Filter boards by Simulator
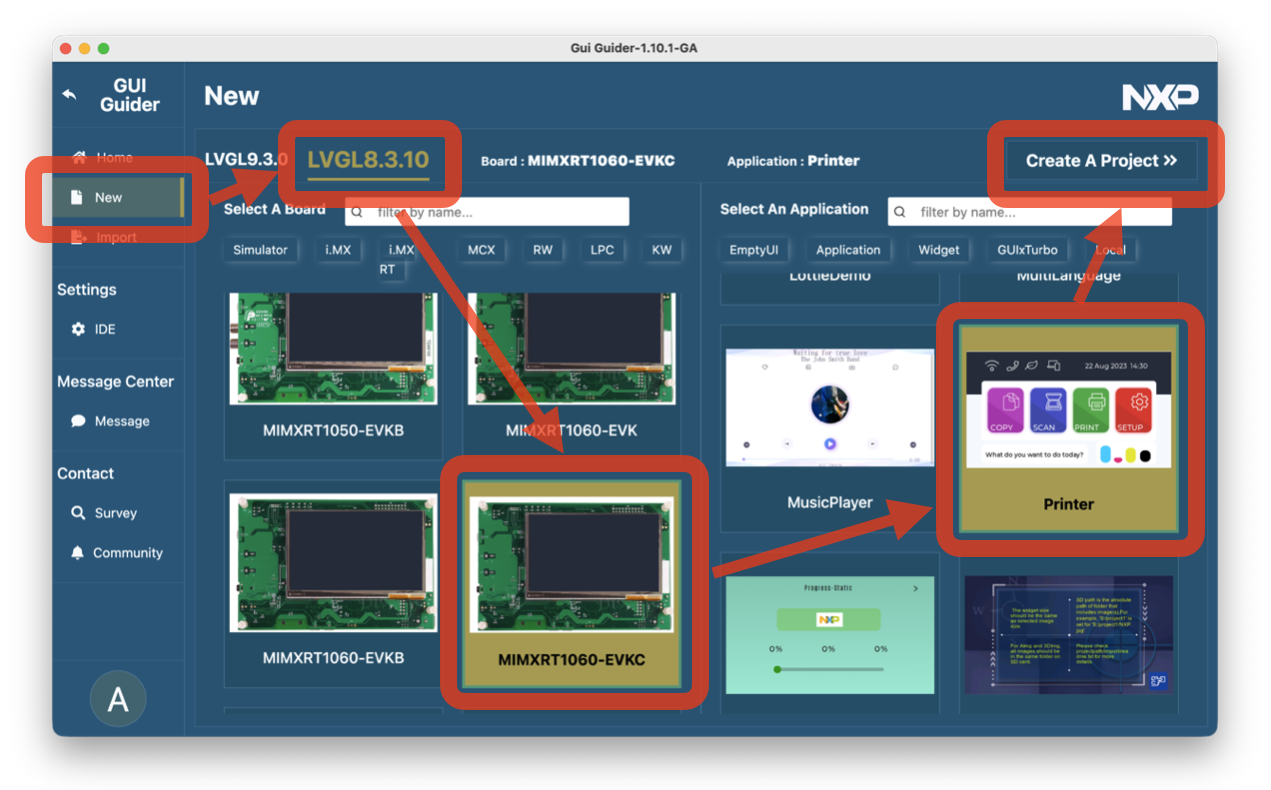This screenshot has width=1271, height=790. pyautogui.click(x=260, y=250)
